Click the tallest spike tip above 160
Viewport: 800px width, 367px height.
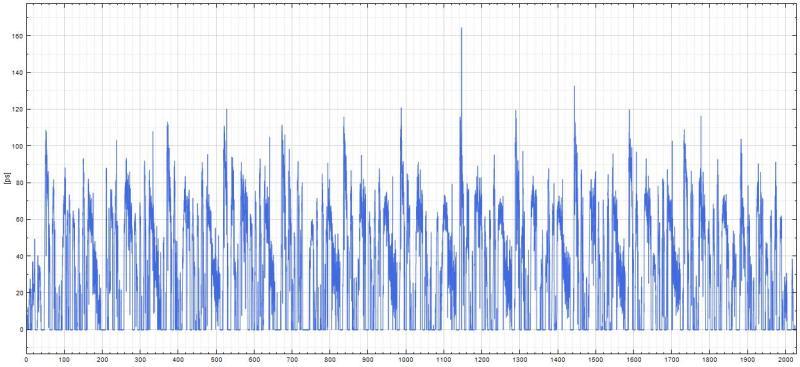coord(461,29)
